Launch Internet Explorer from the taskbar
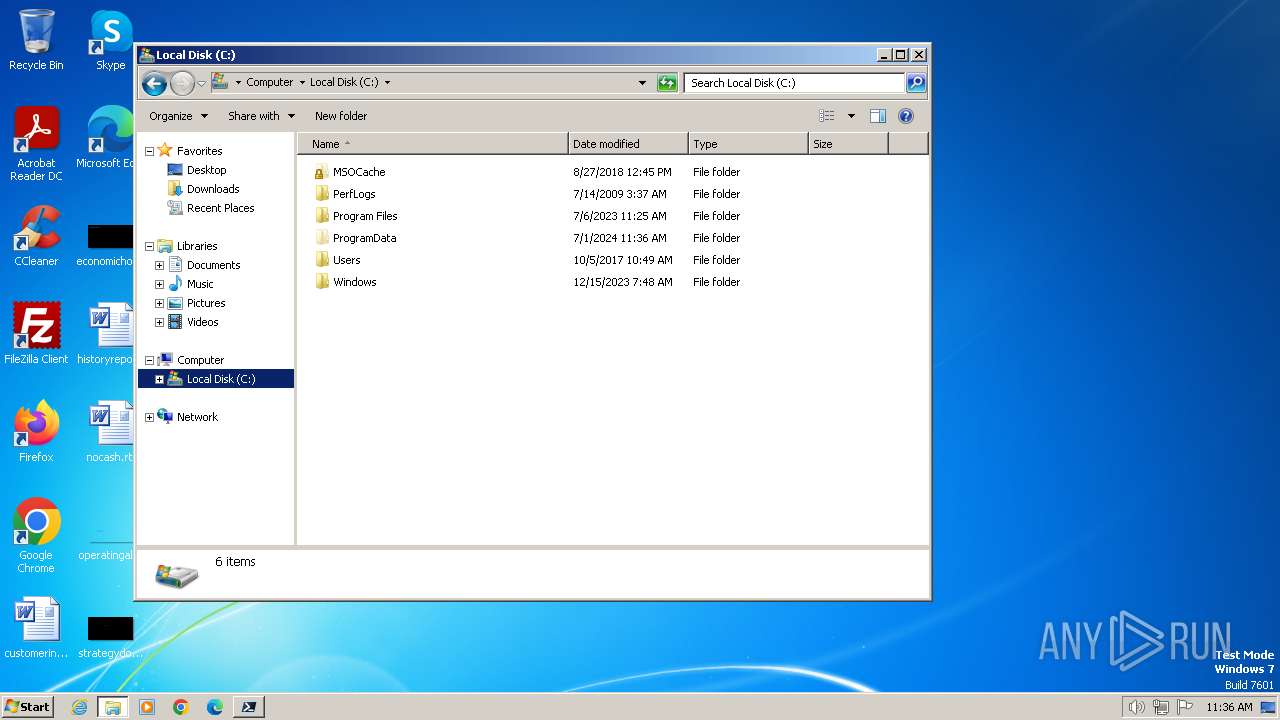 pyautogui.click(x=79, y=707)
